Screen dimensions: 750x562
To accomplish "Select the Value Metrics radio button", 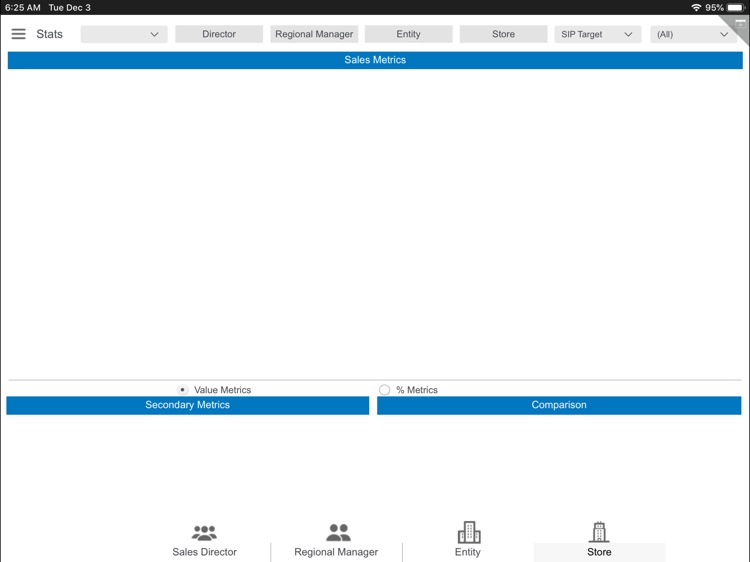I will 183,390.
